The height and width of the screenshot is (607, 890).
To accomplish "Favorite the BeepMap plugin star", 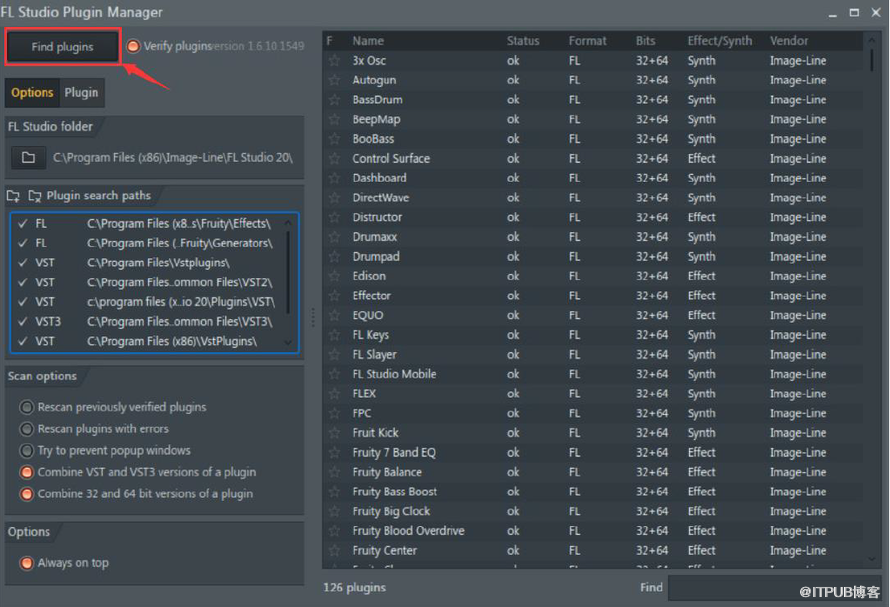I will pos(334,119).
